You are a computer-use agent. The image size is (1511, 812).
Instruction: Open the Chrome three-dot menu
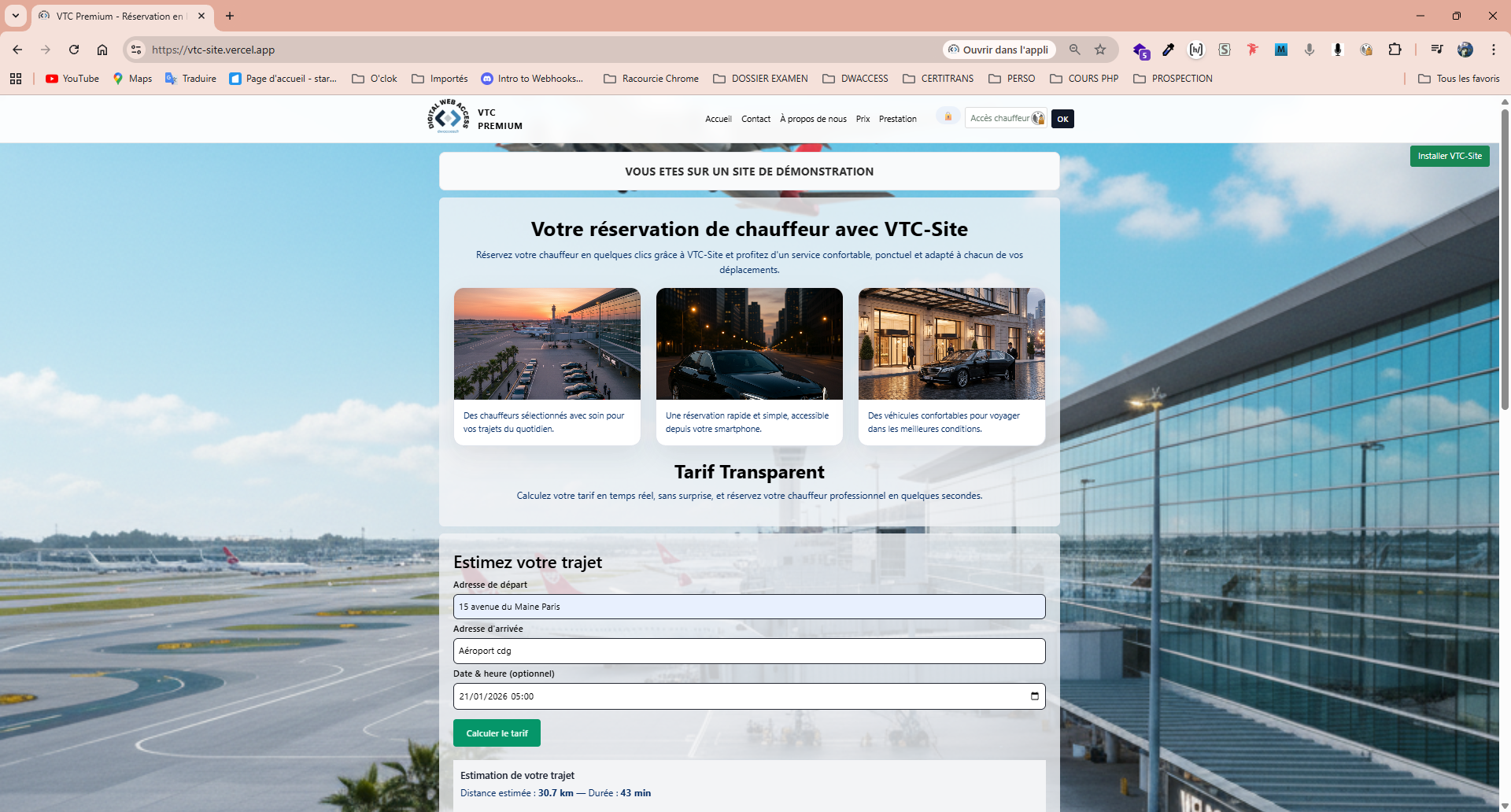pyautogui.click(x=1493, y=50)
